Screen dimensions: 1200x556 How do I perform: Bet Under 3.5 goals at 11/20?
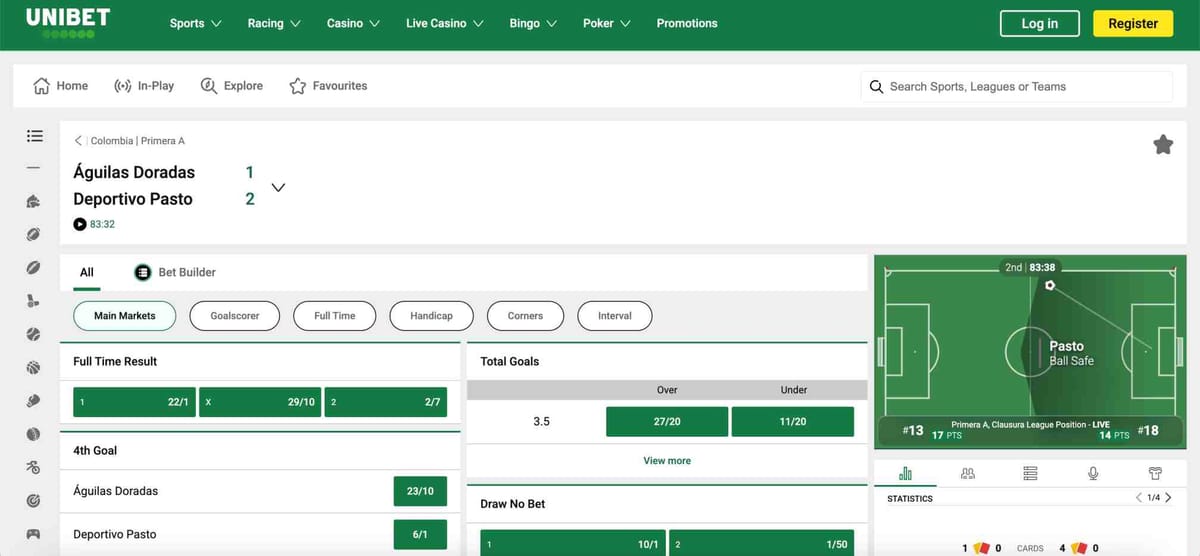point(793,422)
